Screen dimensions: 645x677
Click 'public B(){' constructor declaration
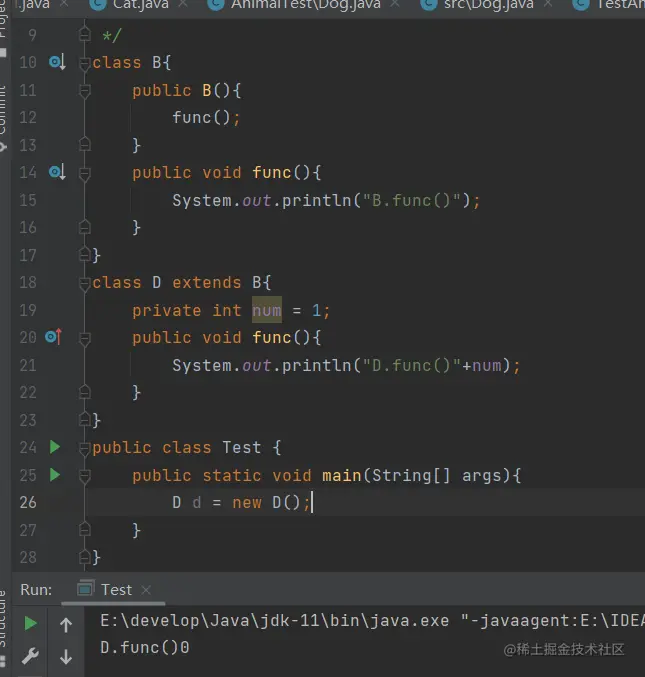coord(187,90)
